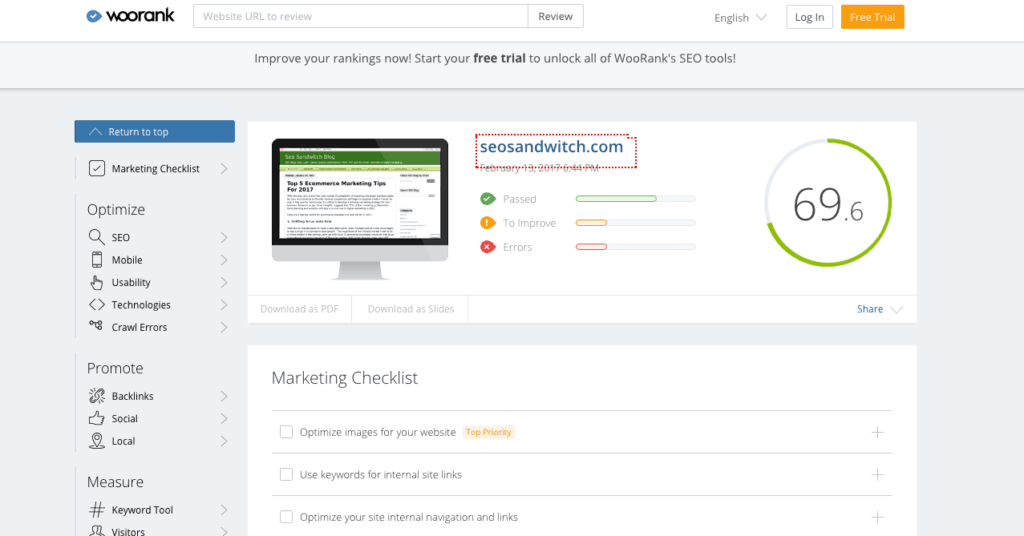Click the Marketing Checklist checkmark icon
Image resolution: width=1024 pixels, height=536 pixels.
(x=97, y=168)
